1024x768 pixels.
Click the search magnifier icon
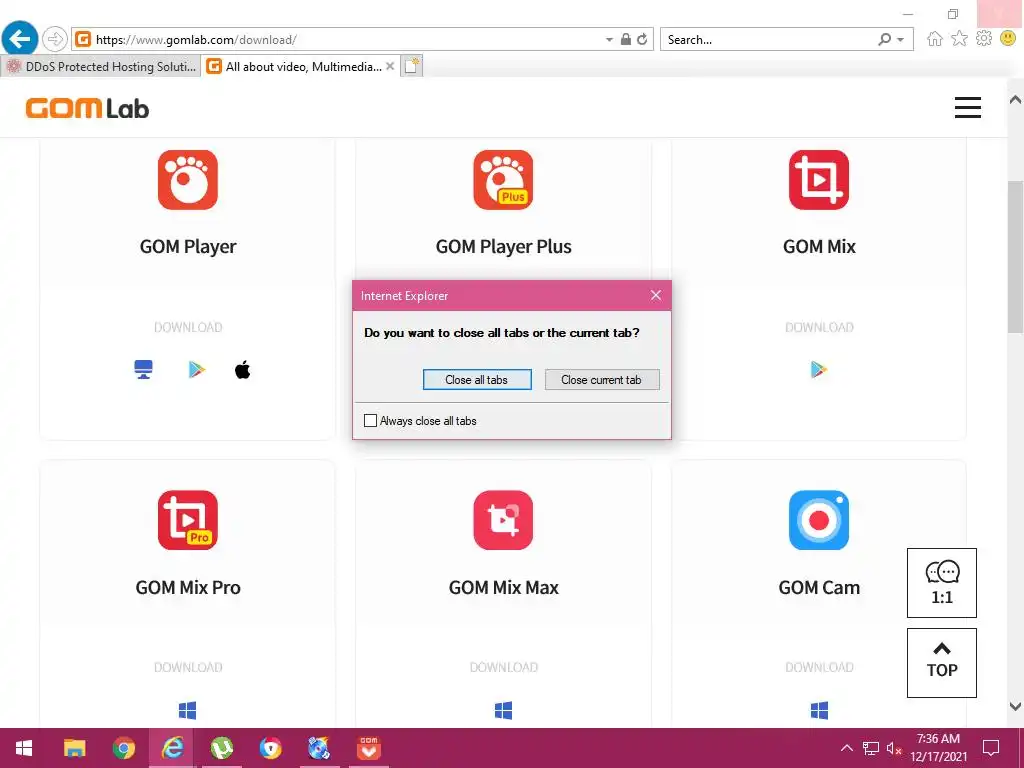884,39
